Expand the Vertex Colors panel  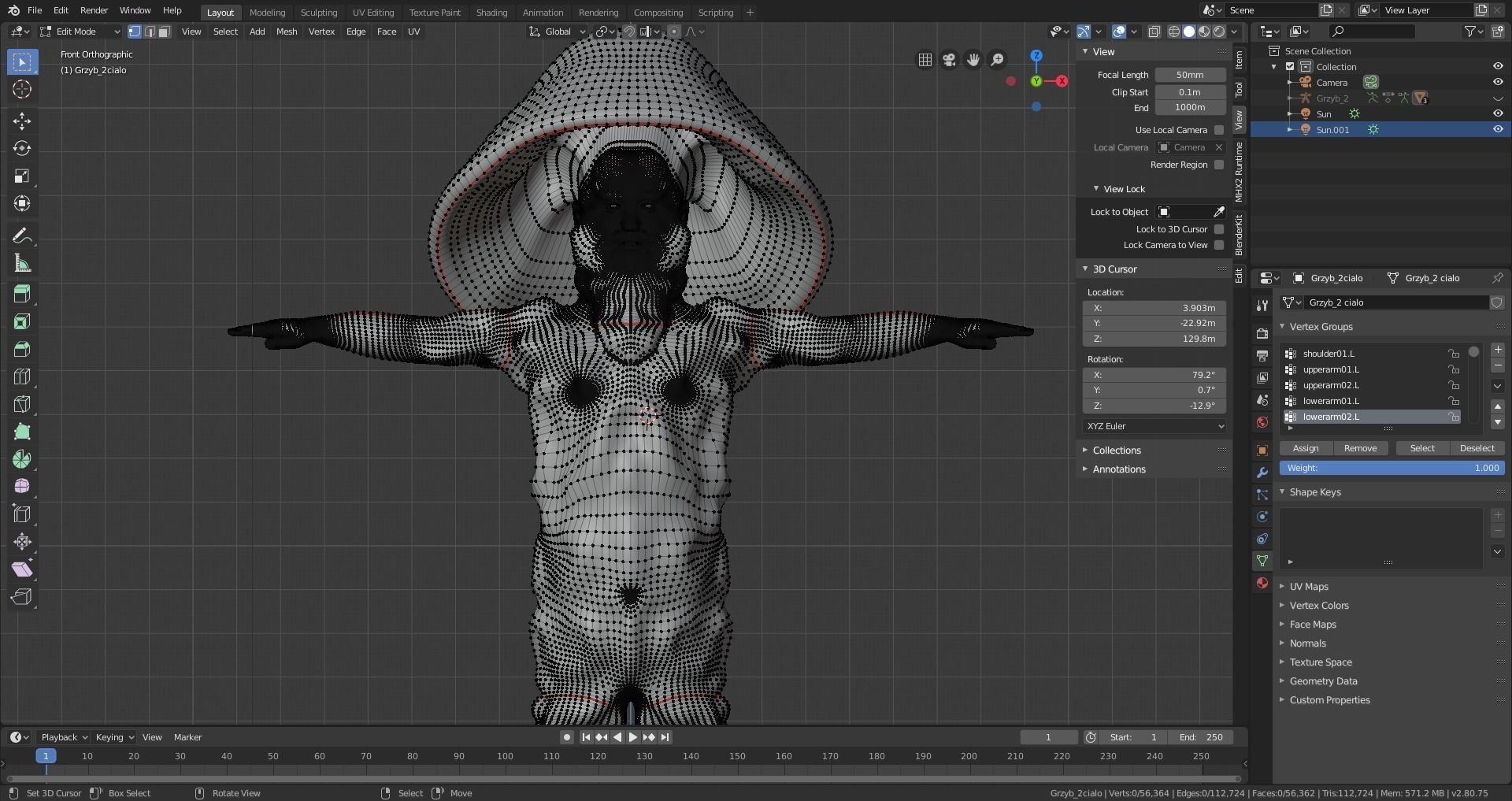coord(1319,606)
